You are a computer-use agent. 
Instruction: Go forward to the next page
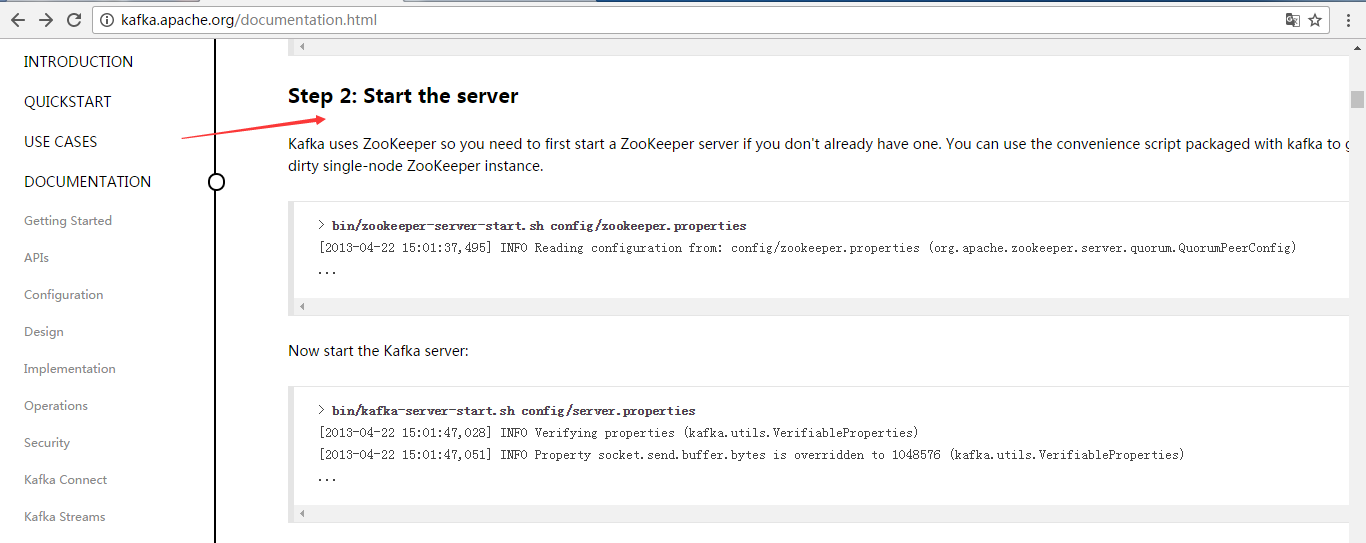pos(46,20)
